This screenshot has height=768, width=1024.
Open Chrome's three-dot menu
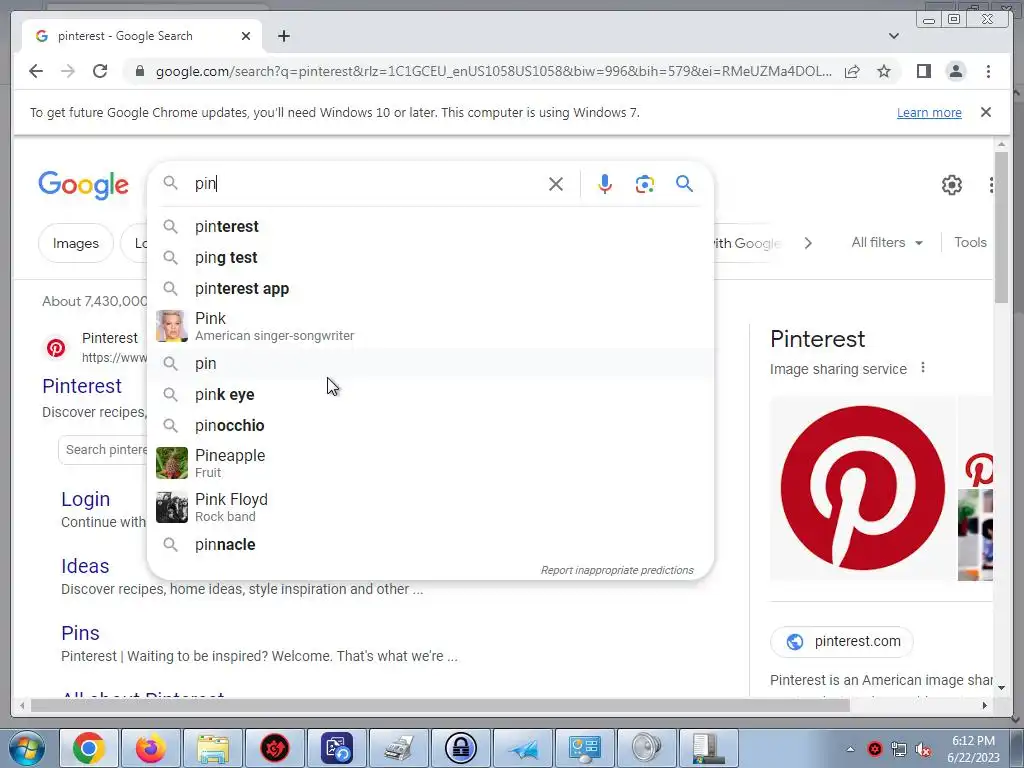pos(988,71)
